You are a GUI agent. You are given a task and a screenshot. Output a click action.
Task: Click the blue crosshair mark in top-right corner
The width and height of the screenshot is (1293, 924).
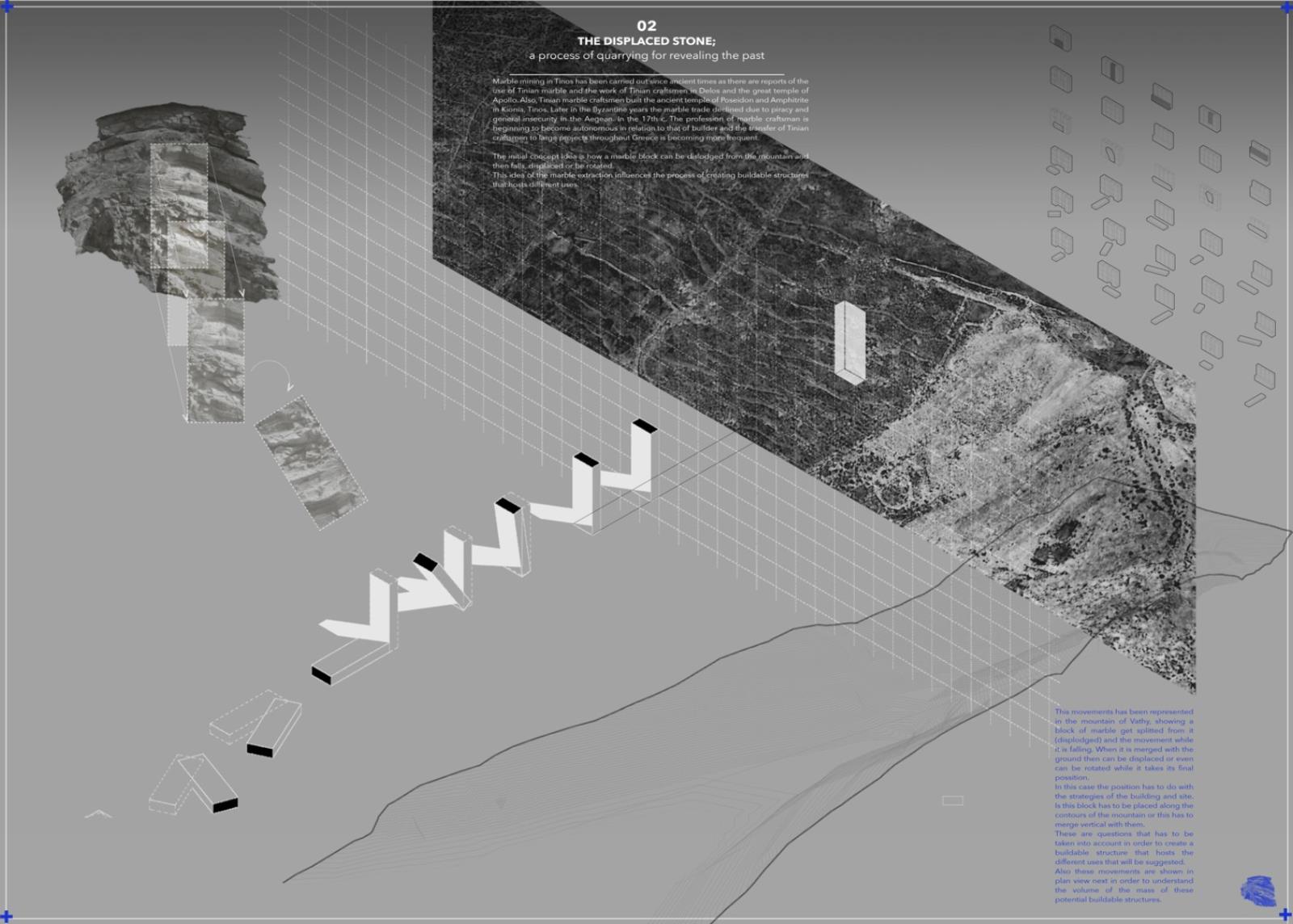(x=1287, y=7)
